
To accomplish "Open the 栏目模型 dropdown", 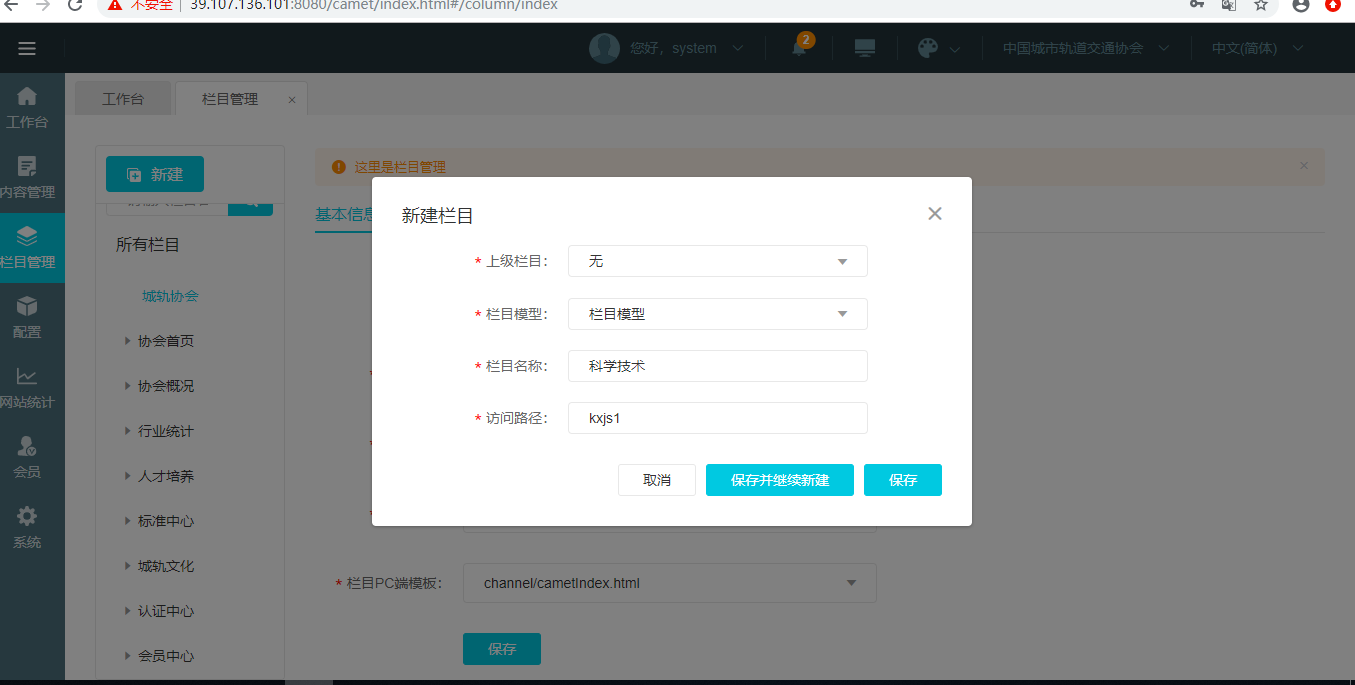I will pyautogui.click(x=717, y=314).
